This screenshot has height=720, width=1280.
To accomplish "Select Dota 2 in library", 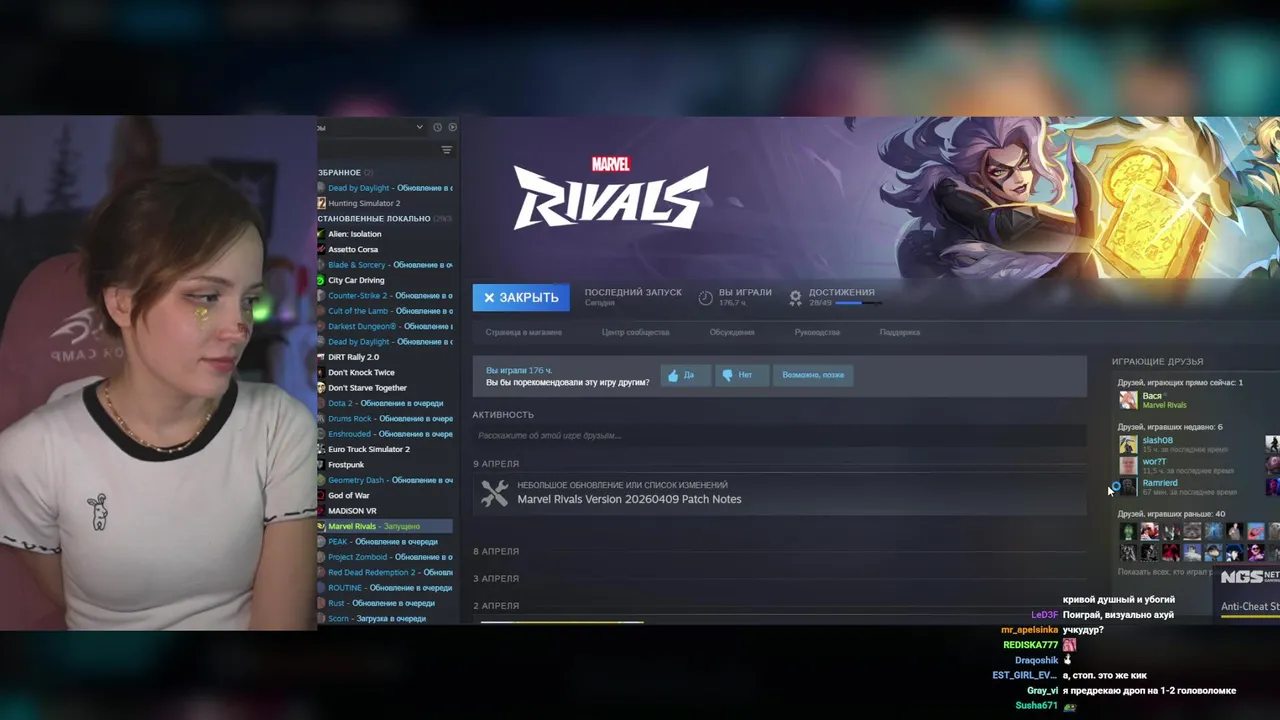I will click(385, 403).
